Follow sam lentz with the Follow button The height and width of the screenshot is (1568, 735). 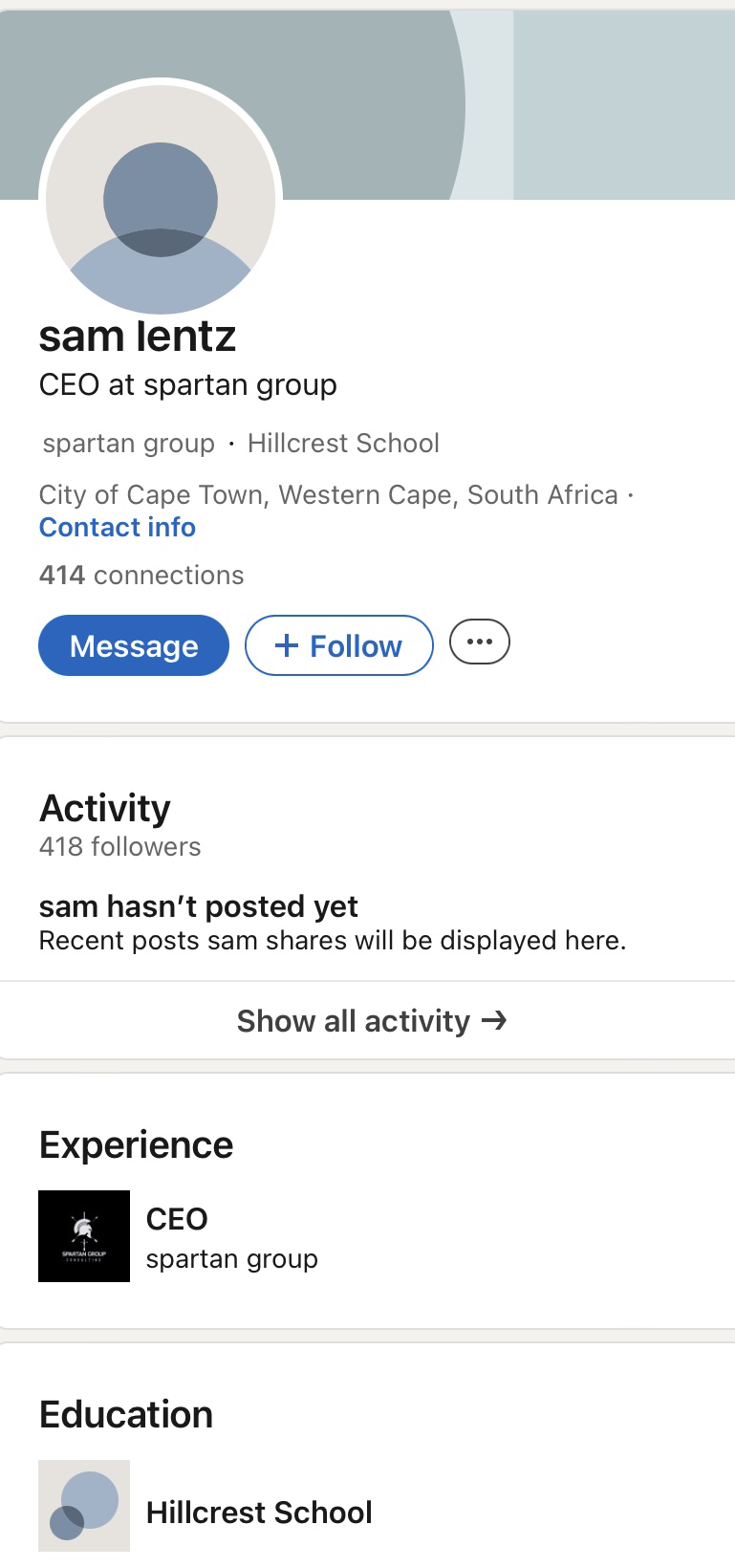[339, 645]
